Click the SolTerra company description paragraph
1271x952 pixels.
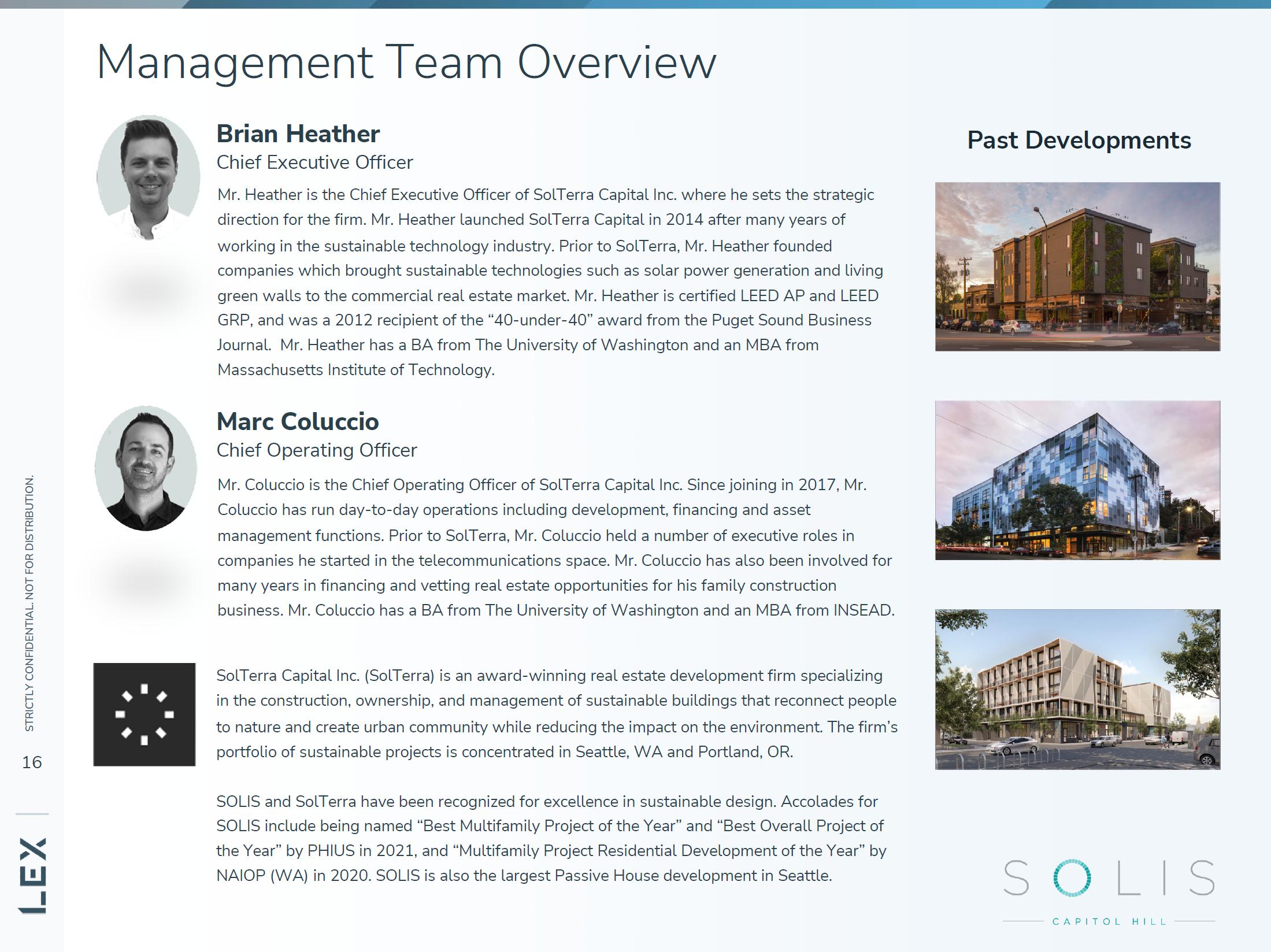pos(557,713)
